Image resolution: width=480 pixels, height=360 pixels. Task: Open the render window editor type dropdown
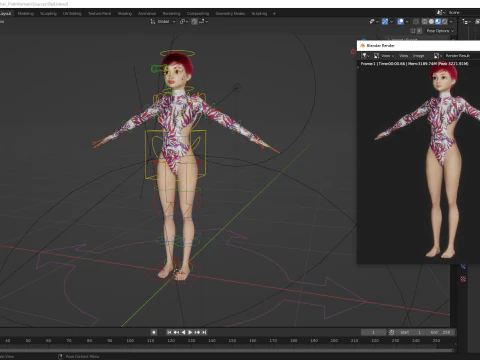click(x=366, y=56)
